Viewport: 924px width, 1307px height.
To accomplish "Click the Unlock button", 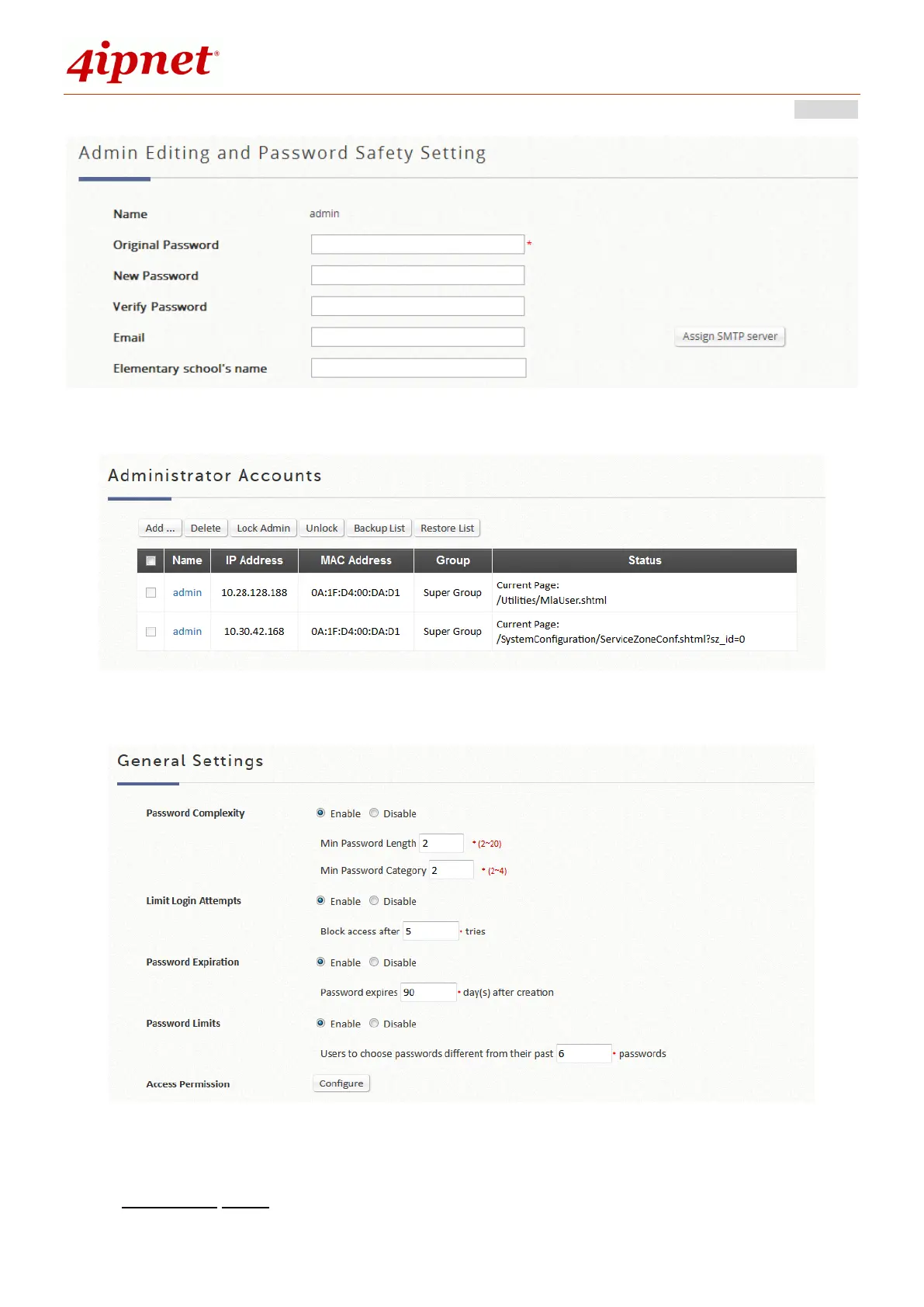I will coord(321,528).
